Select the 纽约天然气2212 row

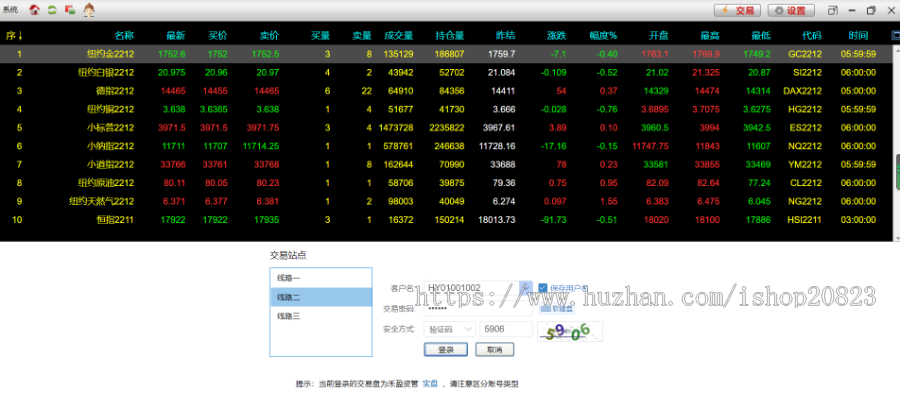pyautogui.click(x=445, y=201)
